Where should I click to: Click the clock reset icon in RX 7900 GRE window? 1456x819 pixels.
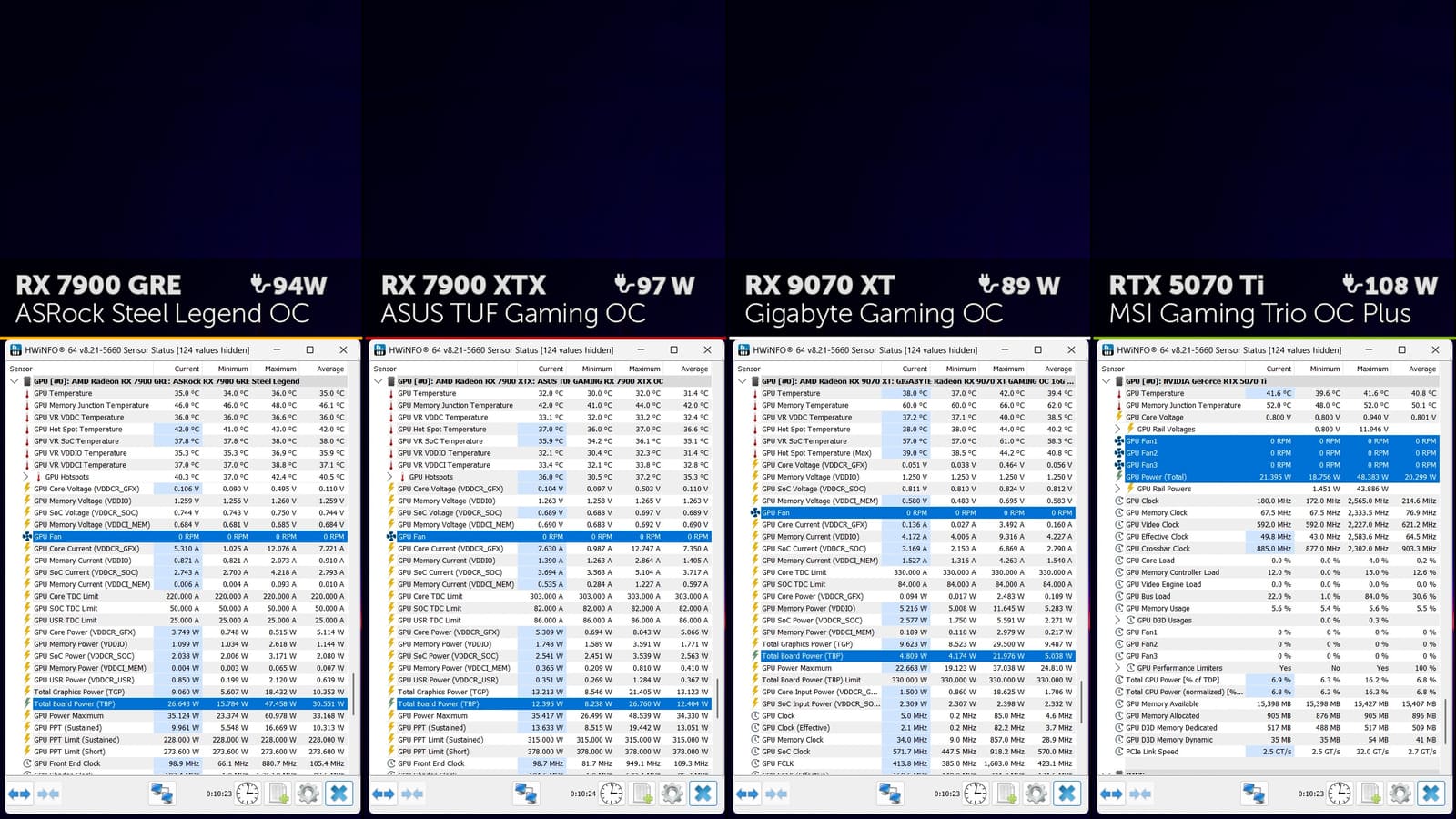[248, 794]
